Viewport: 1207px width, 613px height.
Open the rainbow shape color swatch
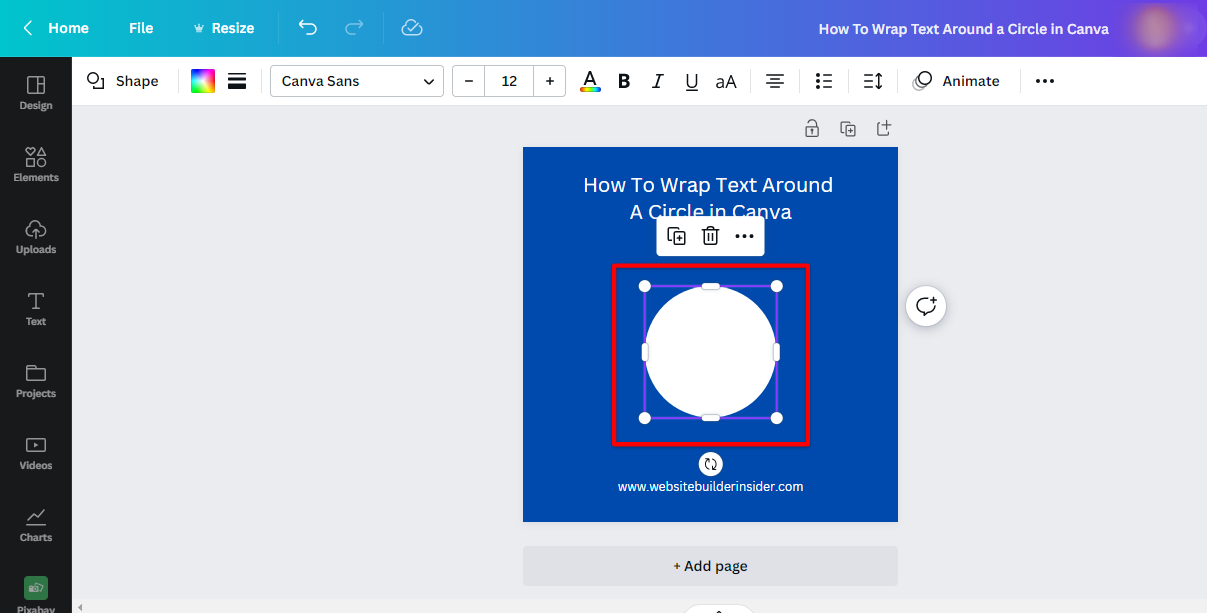[x=203, y=81]
